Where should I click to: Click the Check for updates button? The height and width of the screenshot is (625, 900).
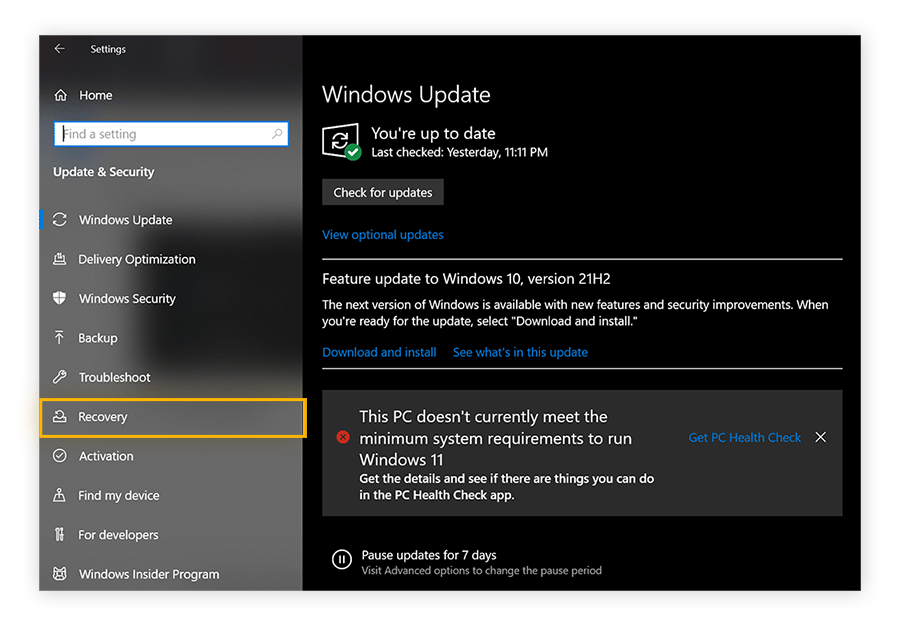coord(382,192)
